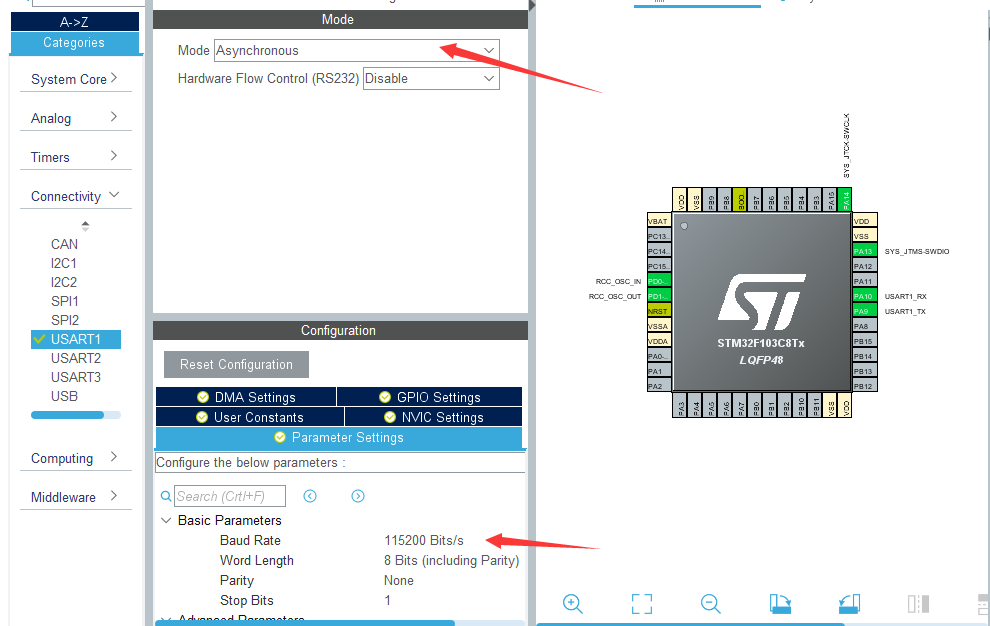990x626 pixels.
Task: Click the PA9 pin on the chip
Action: [864, 311]
